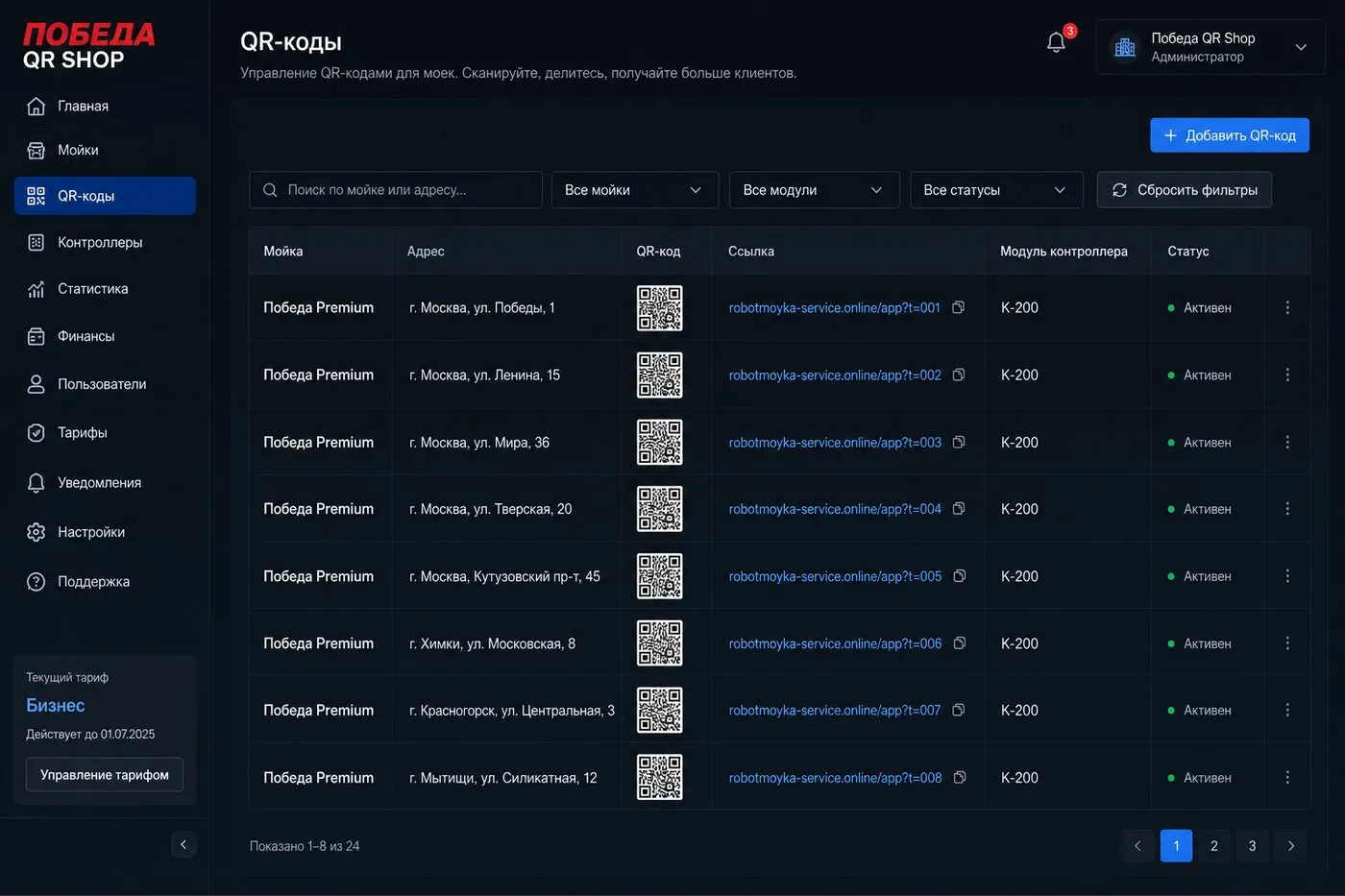Go to page 3 of results
The image size is (1345, 896).
coord(1252,846)
